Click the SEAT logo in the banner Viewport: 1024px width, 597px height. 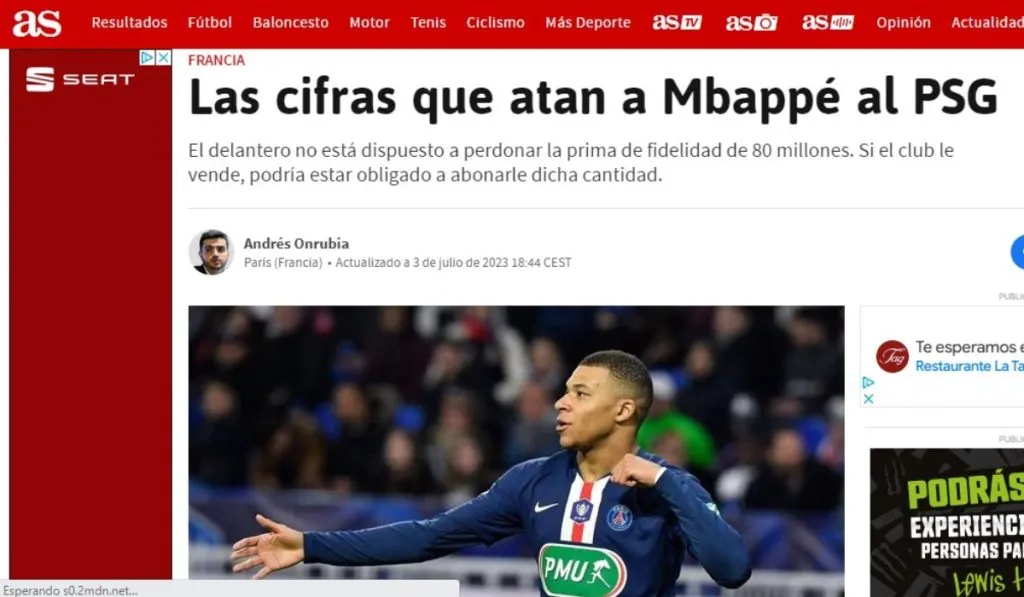[x=80, y=80]
